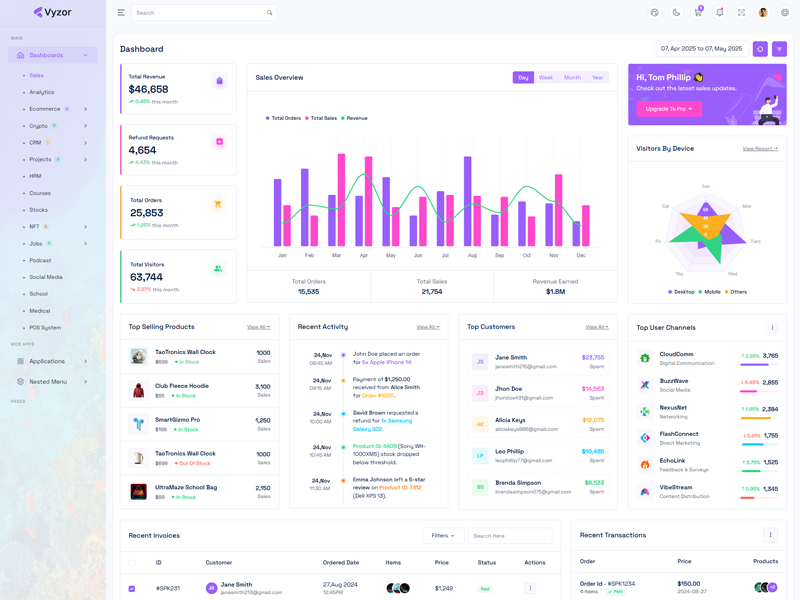800x600 pixels.
Task: Open the Top User Channels three-dot menu
Action: coord(772,328)
